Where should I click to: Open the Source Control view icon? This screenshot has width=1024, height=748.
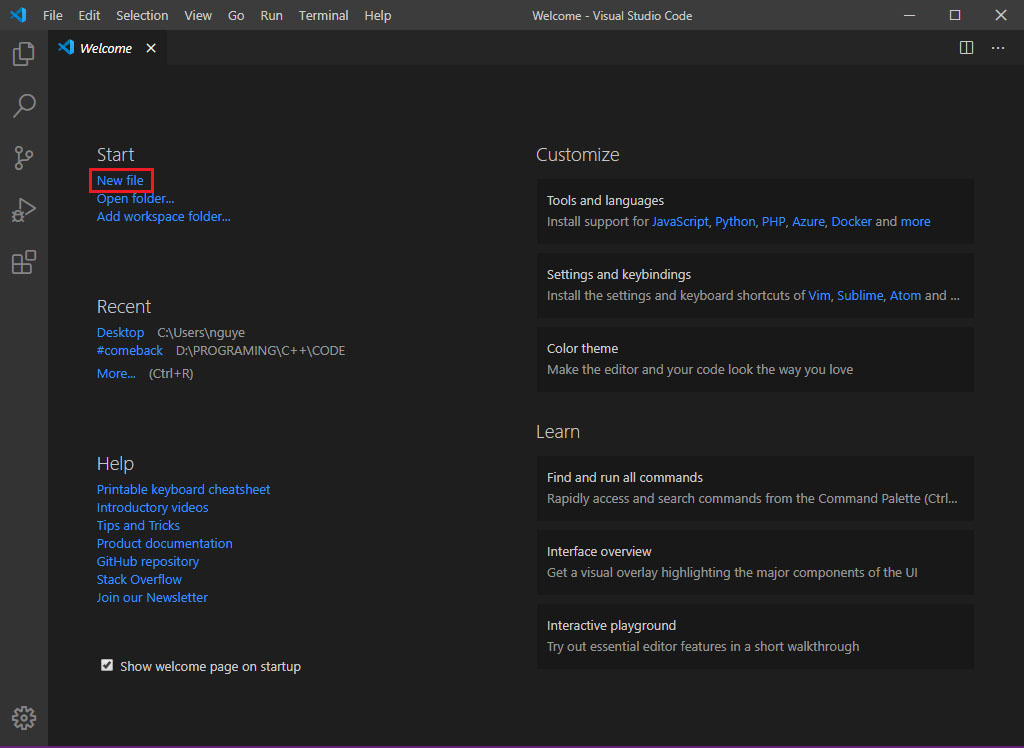[23, 158]
